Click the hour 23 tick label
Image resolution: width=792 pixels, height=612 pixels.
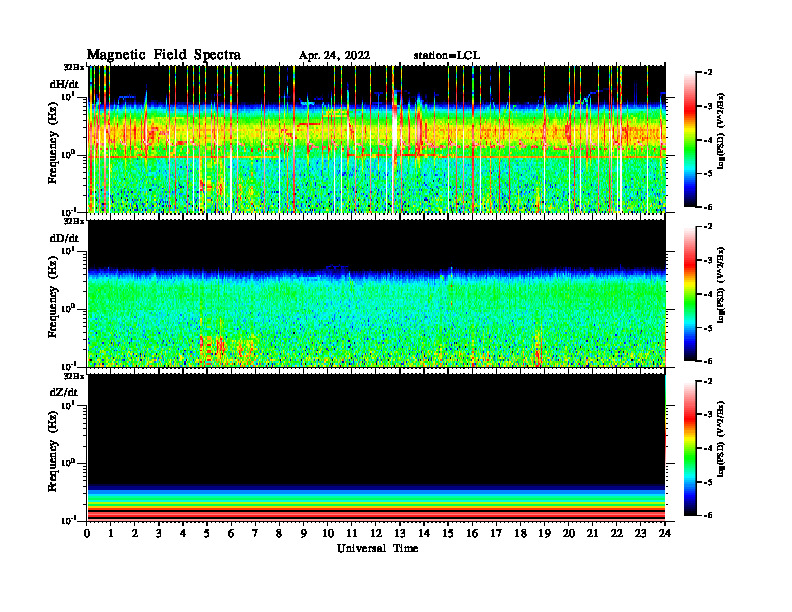point(640,533)
